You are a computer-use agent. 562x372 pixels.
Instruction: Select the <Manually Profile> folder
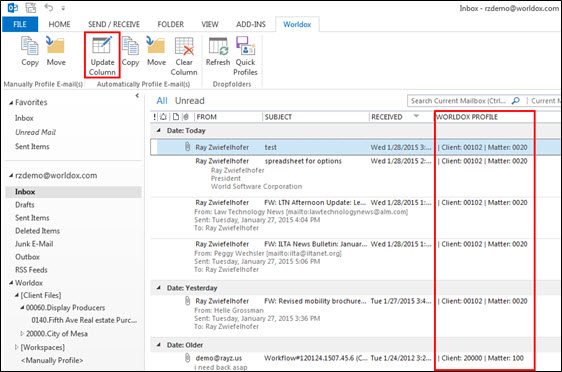pos(52,361)
